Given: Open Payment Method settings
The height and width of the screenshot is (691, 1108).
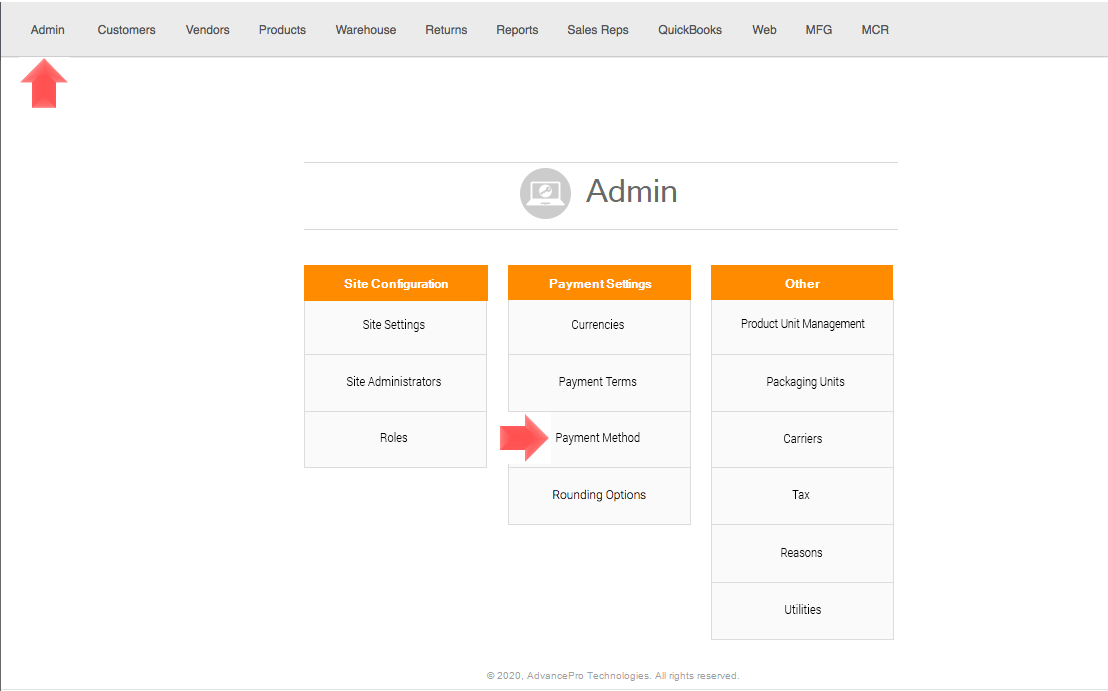Looking at the screenshot, I should [x=598, y=438].
